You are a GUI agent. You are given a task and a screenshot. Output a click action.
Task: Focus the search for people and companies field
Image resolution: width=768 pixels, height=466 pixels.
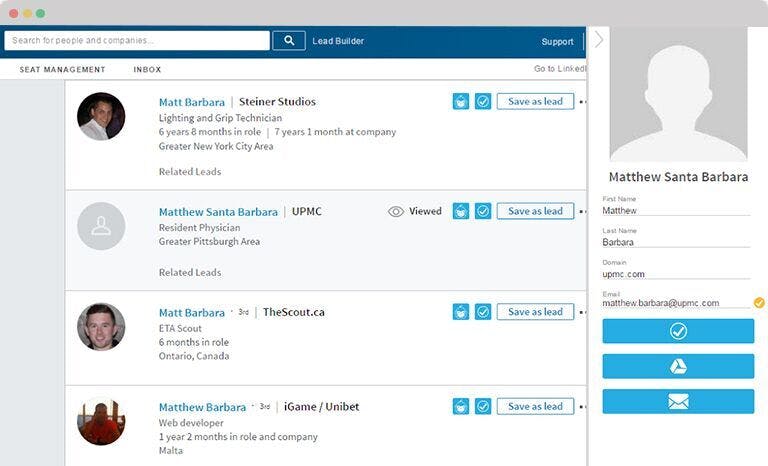(x=137, y=41)
